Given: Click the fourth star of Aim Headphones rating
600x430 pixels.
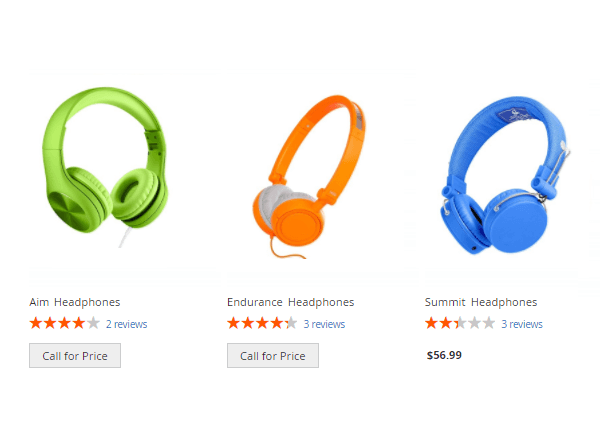Looking at the screenshot, I should (x=79, y=323).
